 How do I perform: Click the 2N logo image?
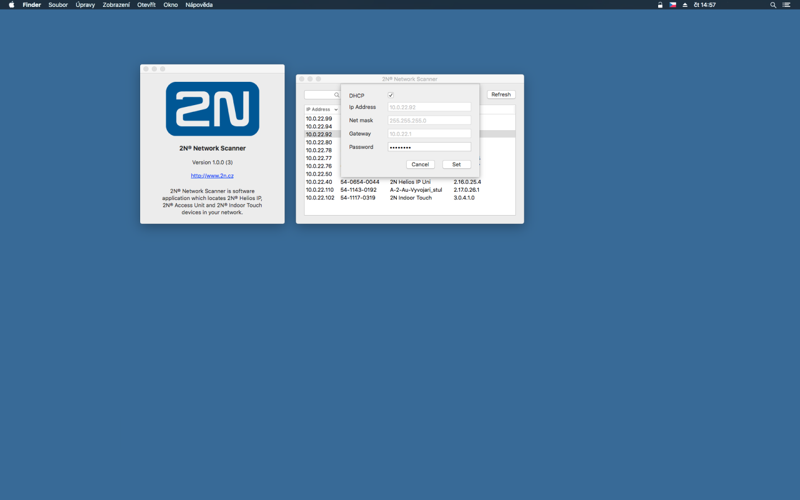(212, 109)
